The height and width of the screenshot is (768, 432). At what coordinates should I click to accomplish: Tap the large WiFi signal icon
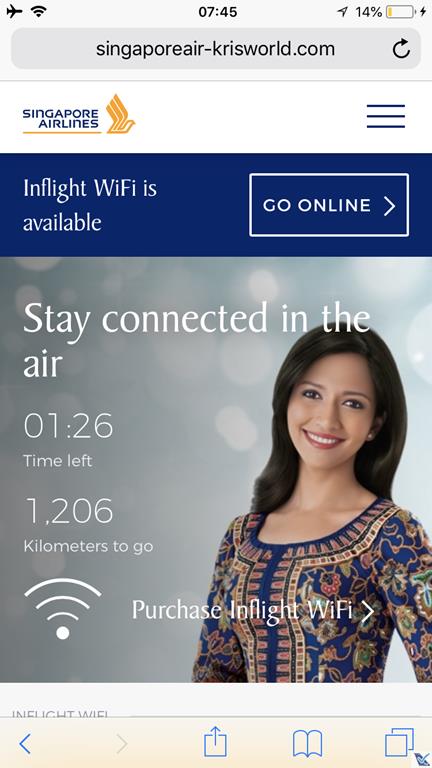tap(63, 608)
